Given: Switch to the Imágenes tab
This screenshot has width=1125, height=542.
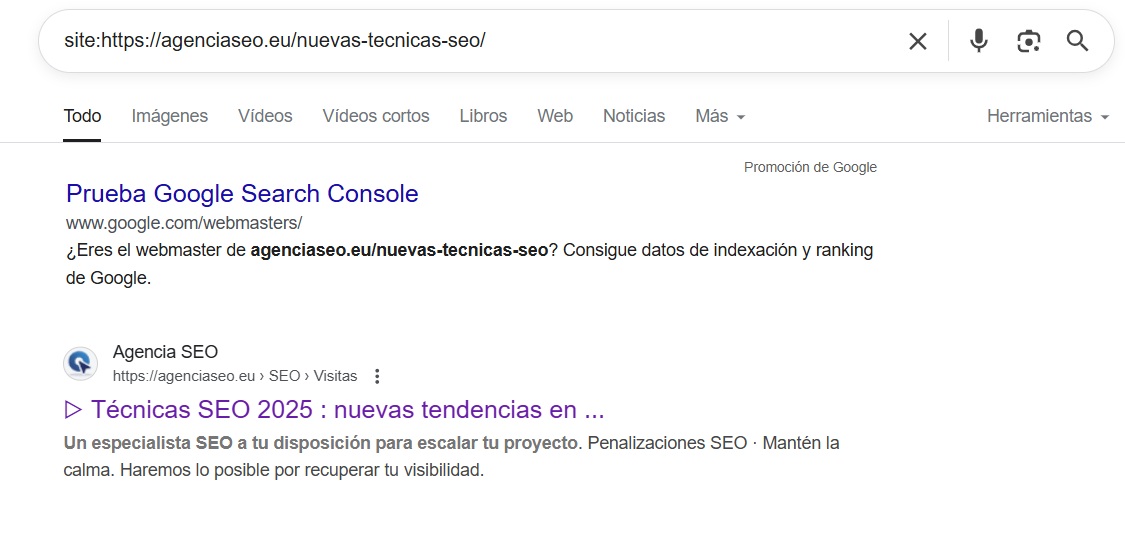Looking at the screenshot, I should click(169, 116).
